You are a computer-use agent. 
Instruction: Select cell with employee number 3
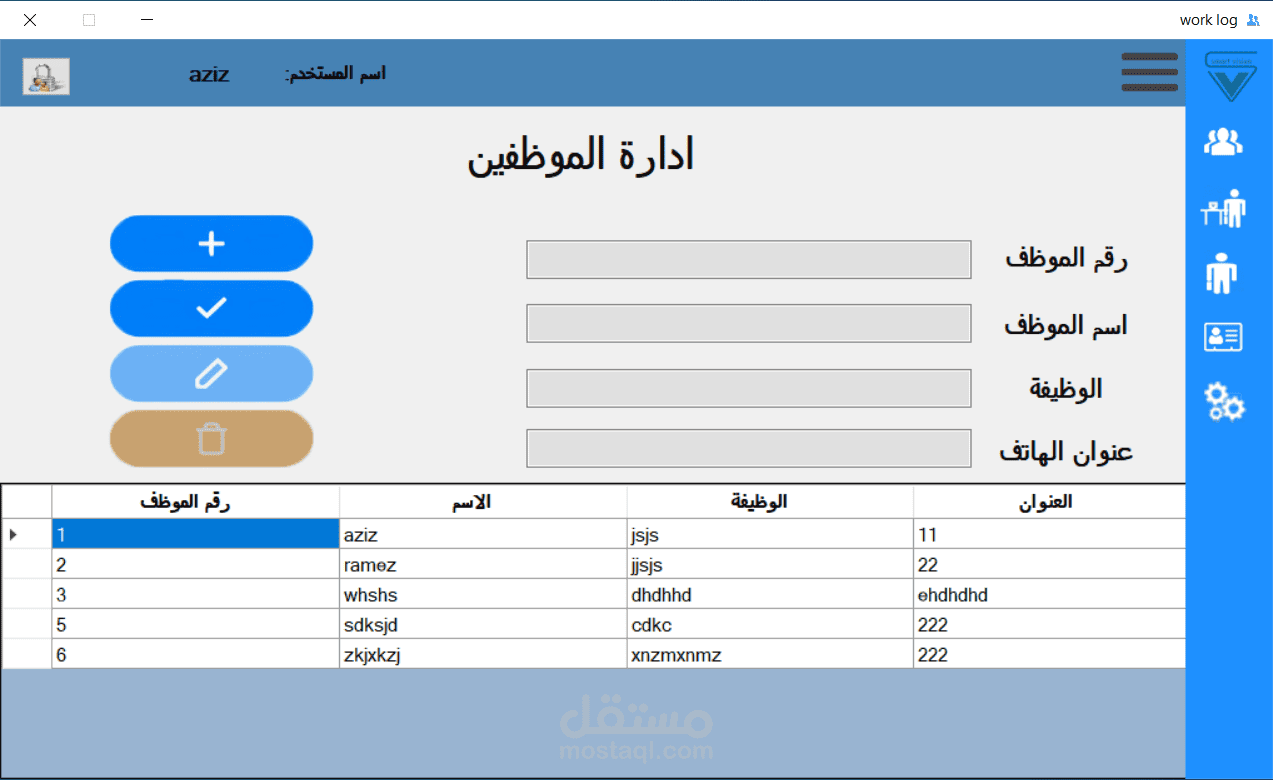point(196,594)
